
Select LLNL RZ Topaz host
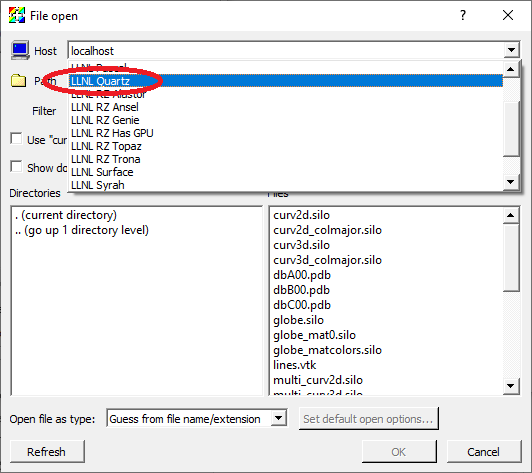pos(286,146)
